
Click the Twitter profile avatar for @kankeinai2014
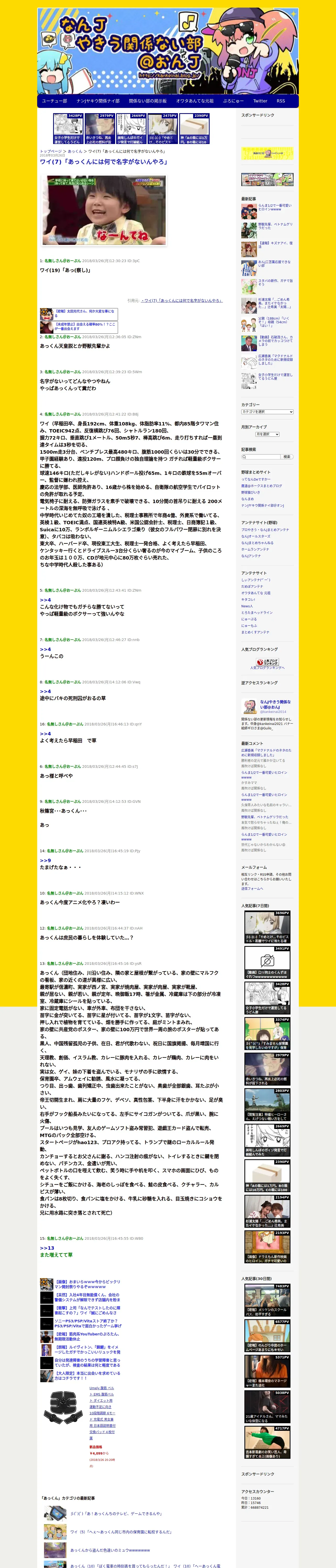(x=249, y=707)
